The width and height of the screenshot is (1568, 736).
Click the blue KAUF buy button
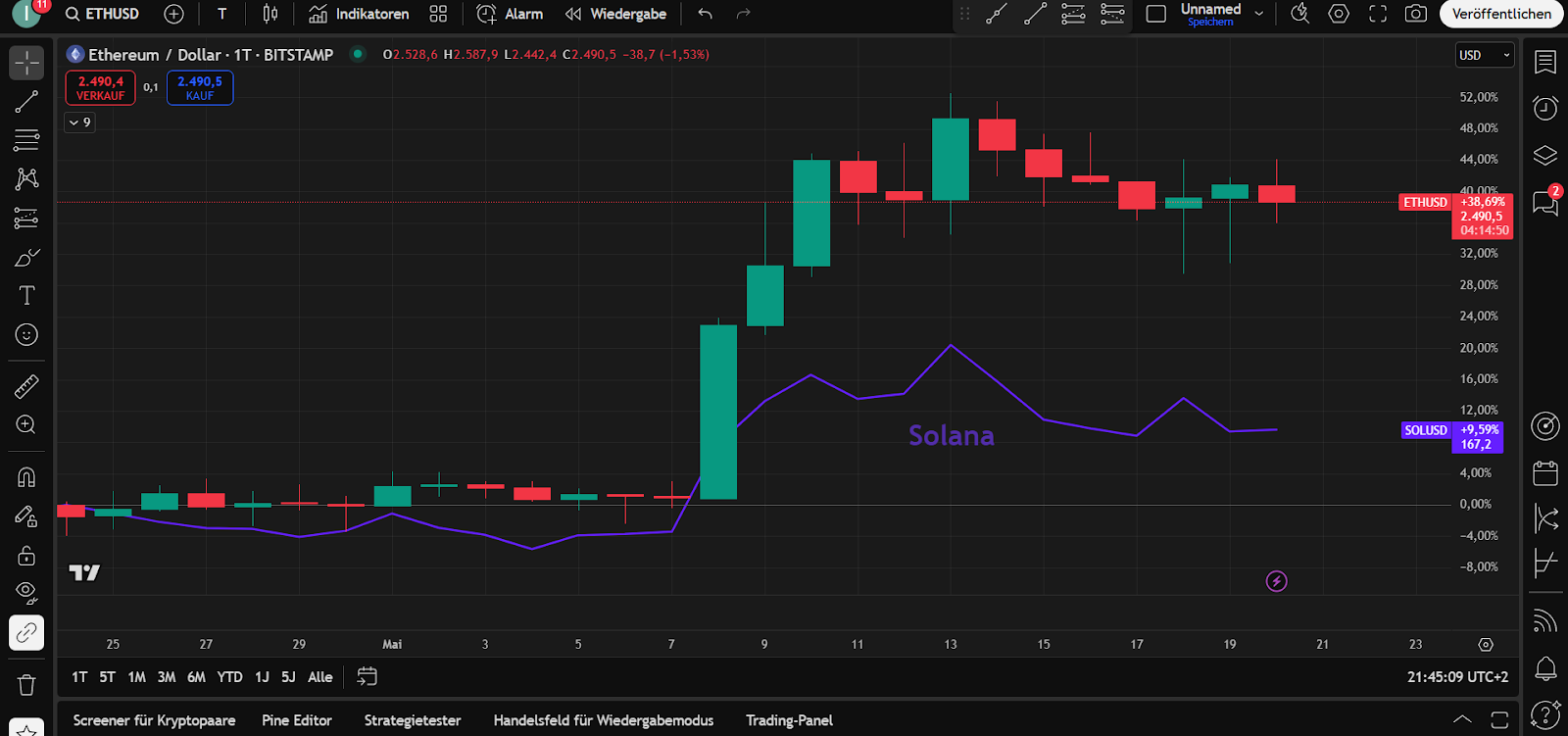point(200,88)
